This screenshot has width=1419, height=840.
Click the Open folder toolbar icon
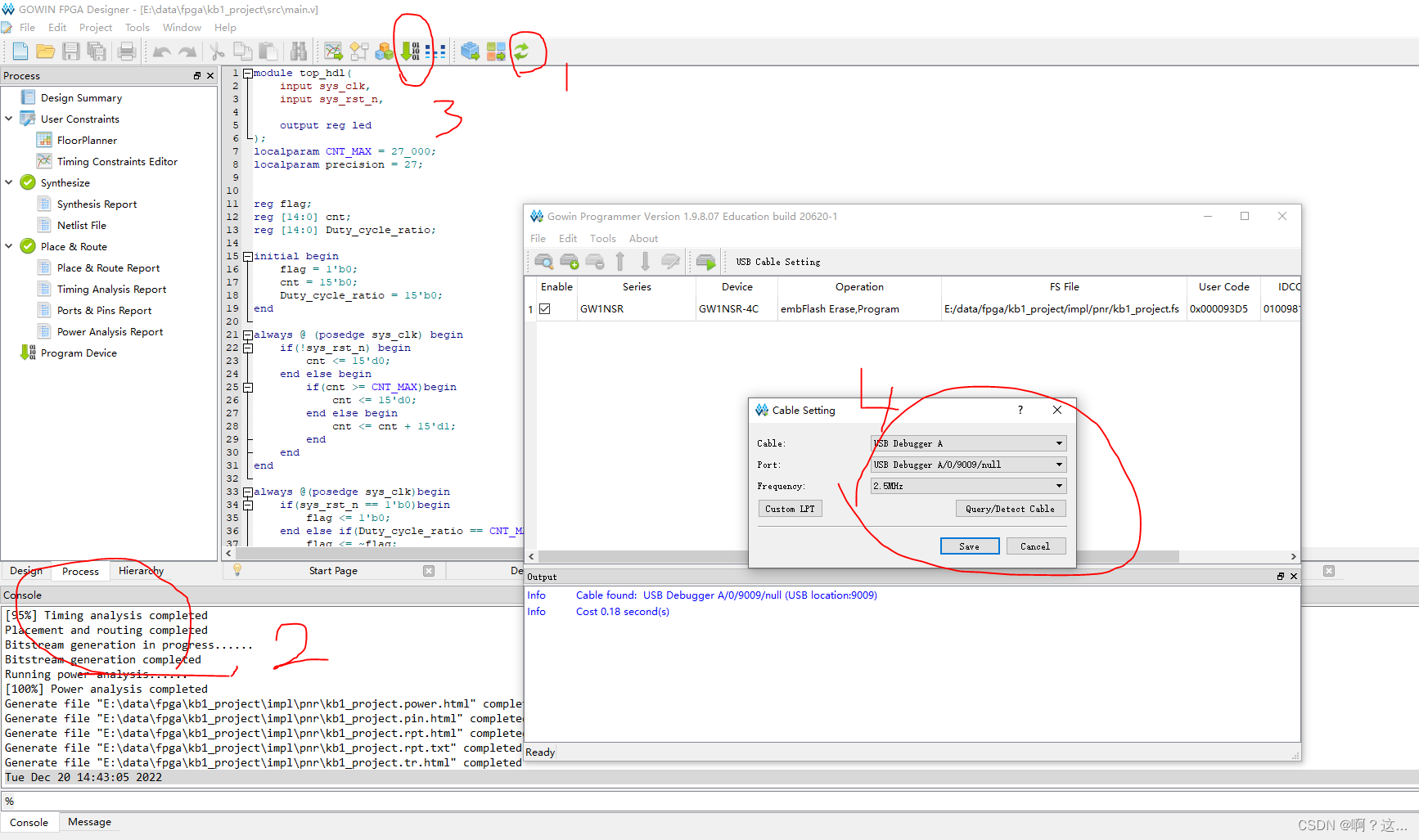[46, 52]
